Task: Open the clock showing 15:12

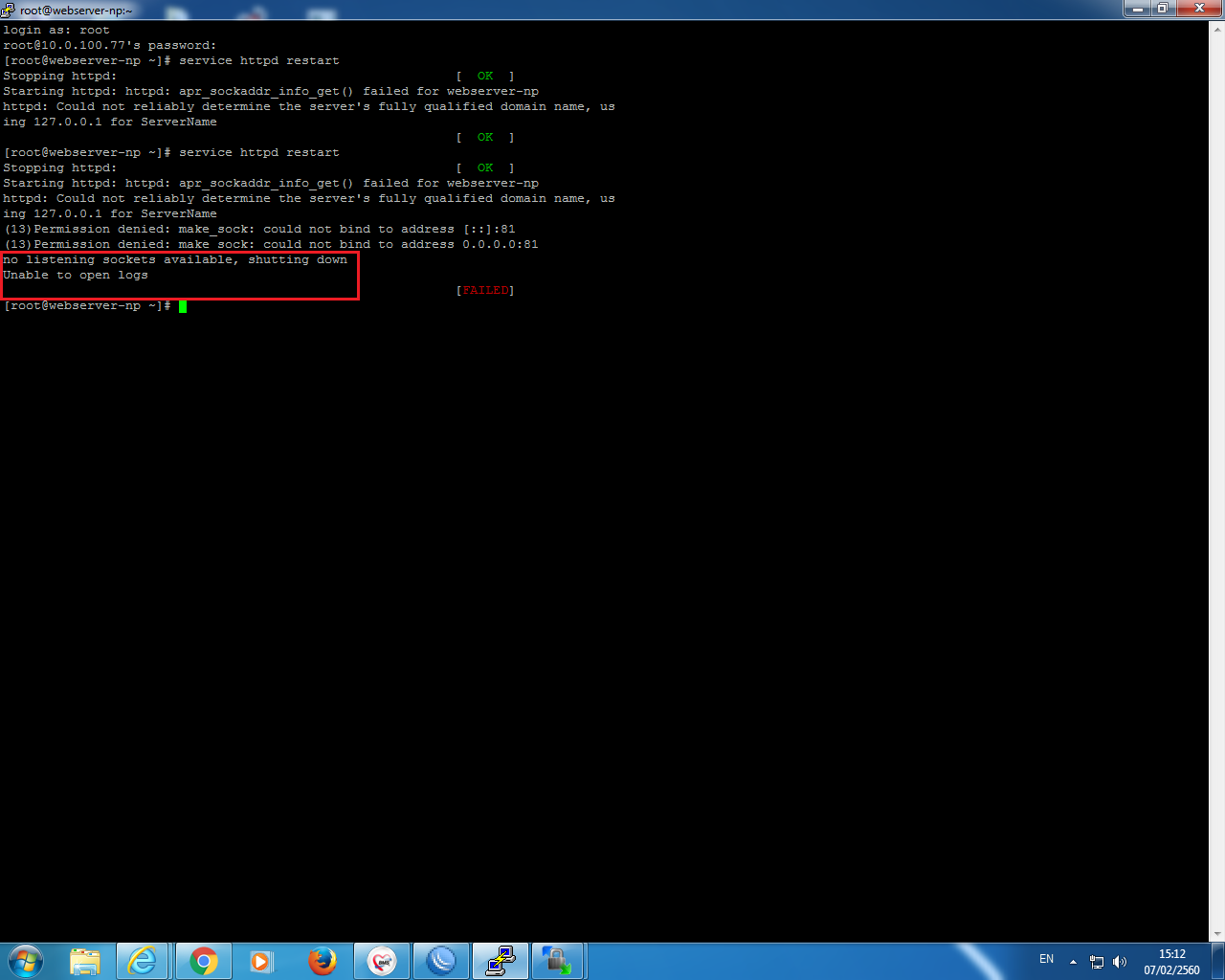Action: [1171, 962]
